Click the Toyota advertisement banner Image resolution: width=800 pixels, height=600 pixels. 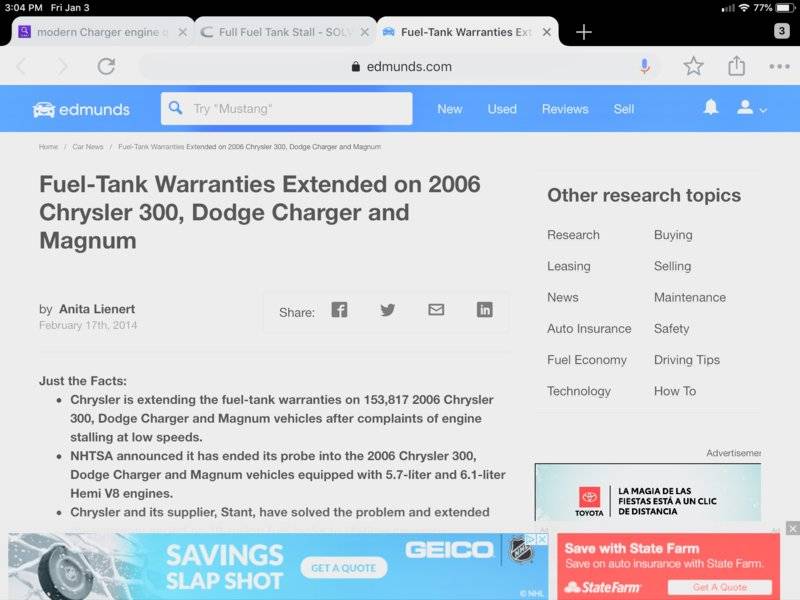click(648, 492)
